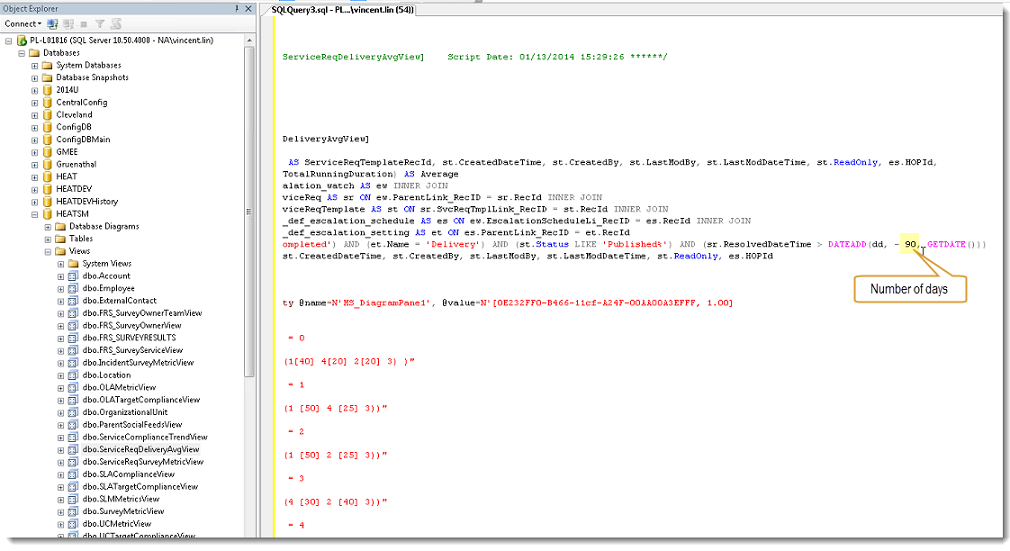Viewport: 1010px width, 551px height.
Task: Select dbo.ServiceReqDeliveryAvgView in the tree
Action: click(144, 449)
